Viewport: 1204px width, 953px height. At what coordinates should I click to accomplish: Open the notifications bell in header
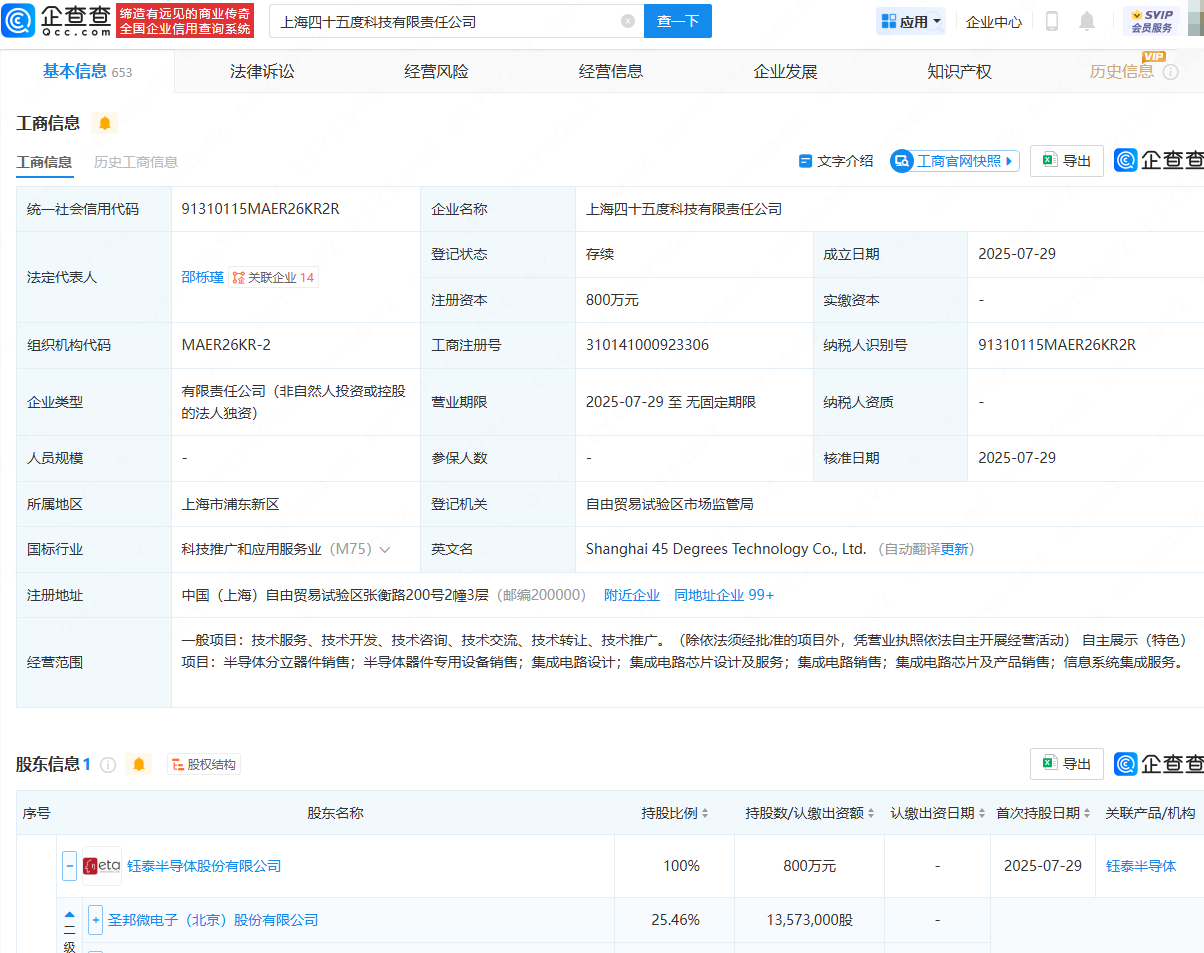(1087, 21)
